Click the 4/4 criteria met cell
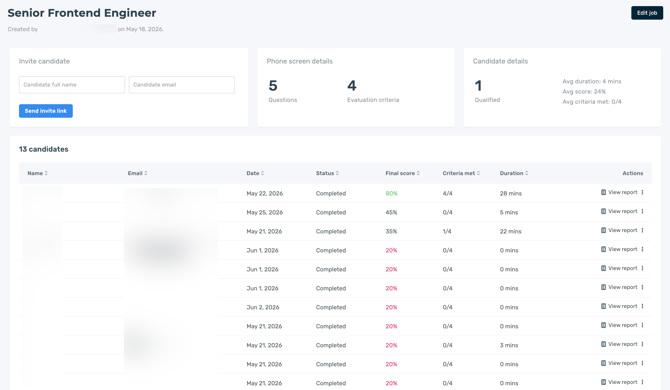670x390 pixels. [x=447, y=194]
